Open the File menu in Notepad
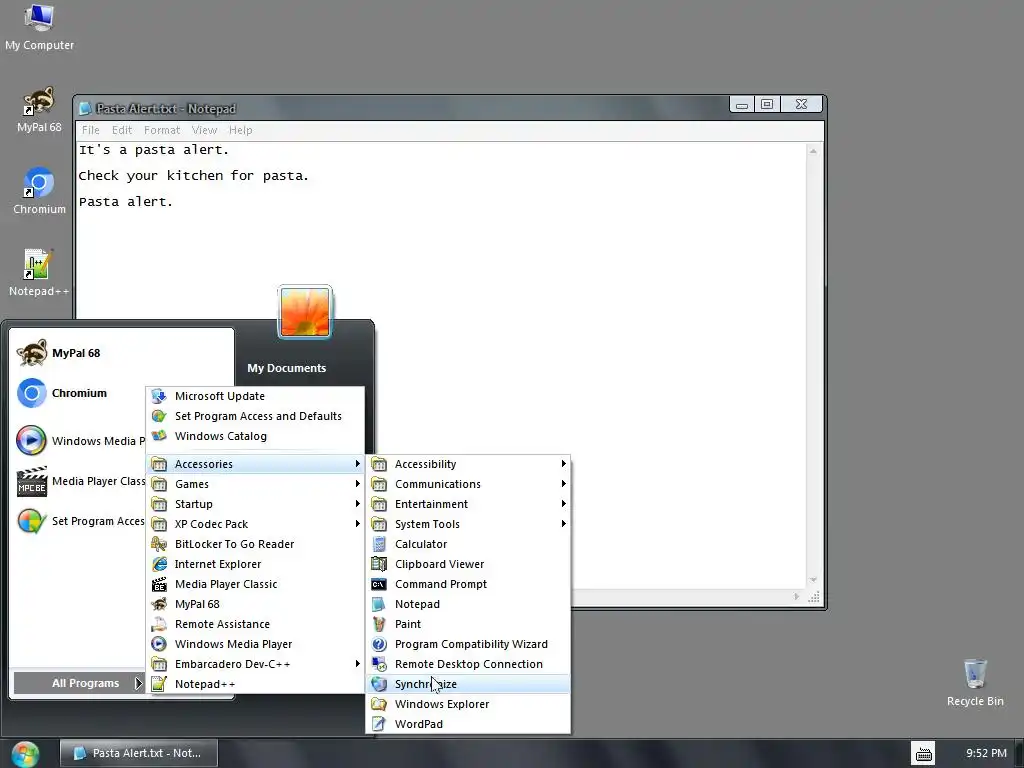 pyautogui.click(x=91, y=130)
